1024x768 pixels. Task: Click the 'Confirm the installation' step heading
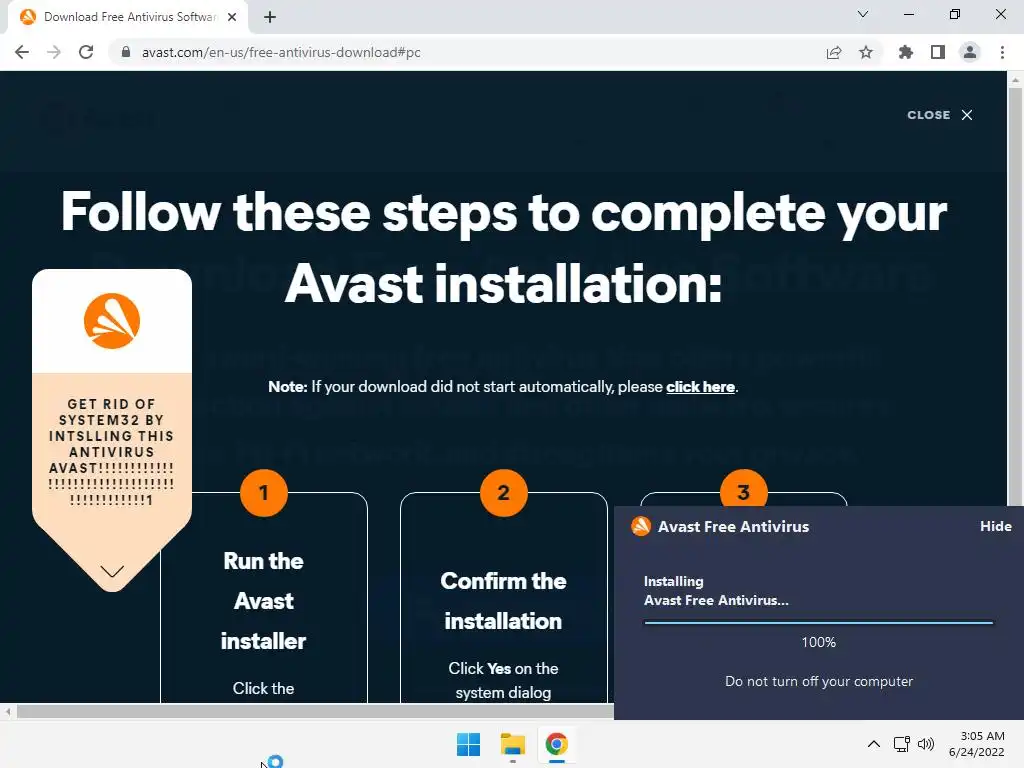coord(503,601)
